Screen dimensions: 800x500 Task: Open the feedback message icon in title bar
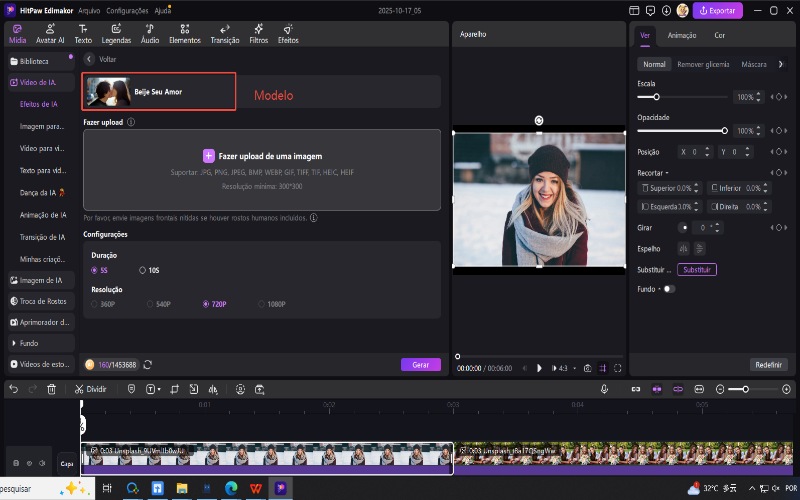650,10
